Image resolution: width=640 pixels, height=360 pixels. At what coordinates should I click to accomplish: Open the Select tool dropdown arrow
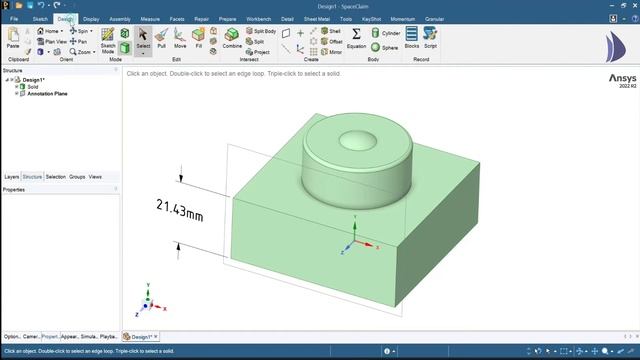point(143,53)
